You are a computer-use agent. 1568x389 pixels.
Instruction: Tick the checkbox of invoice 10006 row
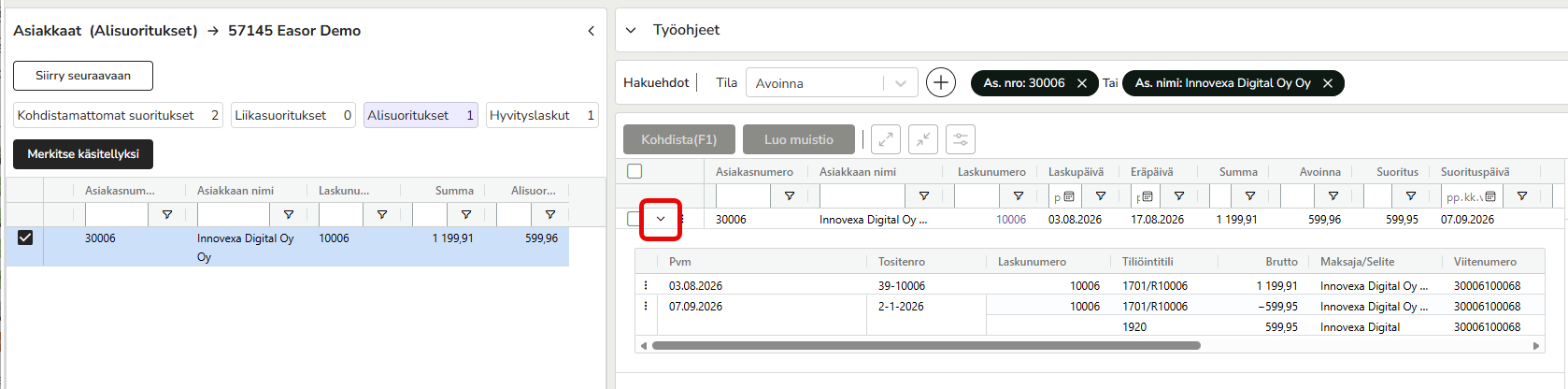pyautogui.click(x=633, y=219)
